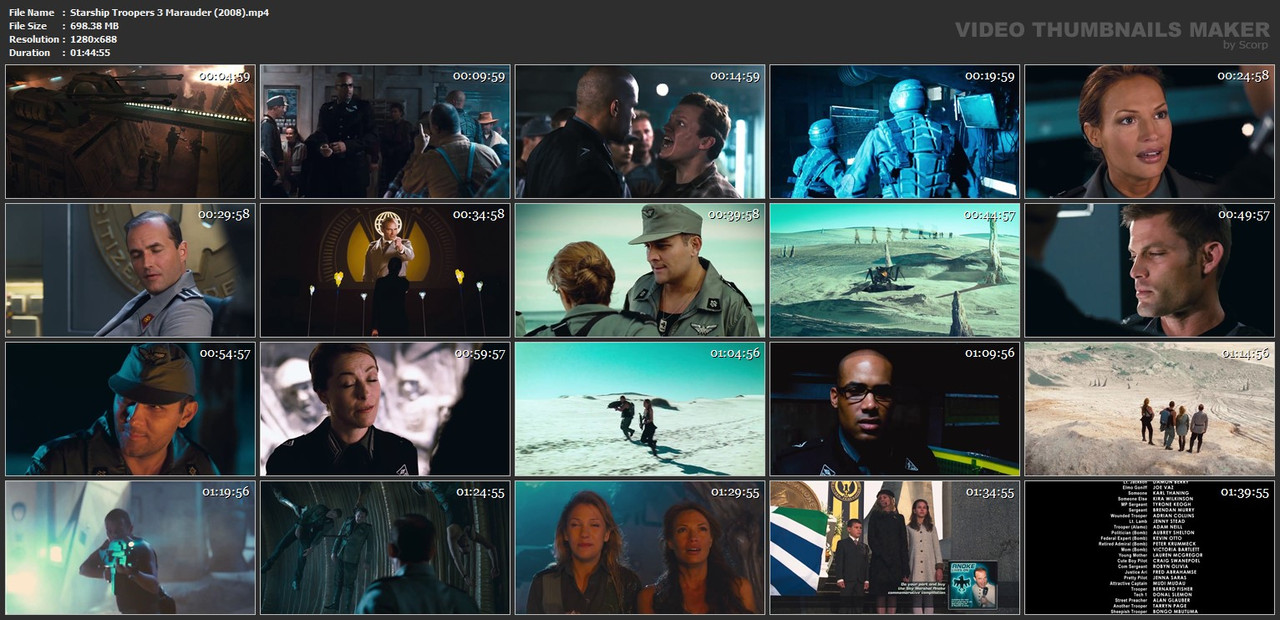This screenshot has width=1280, height=620.
Task: Select the thumbnail timestamped 01:04:56
Action: pos(640,409)
